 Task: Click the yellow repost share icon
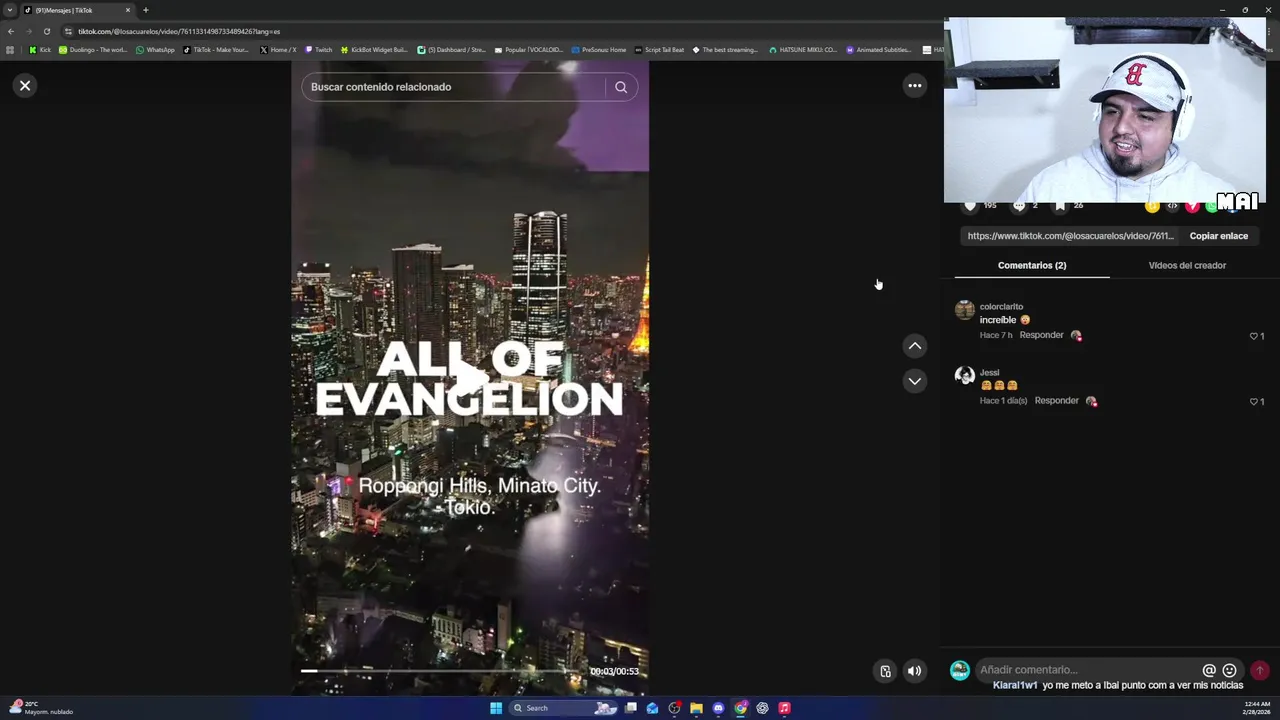1152,206
